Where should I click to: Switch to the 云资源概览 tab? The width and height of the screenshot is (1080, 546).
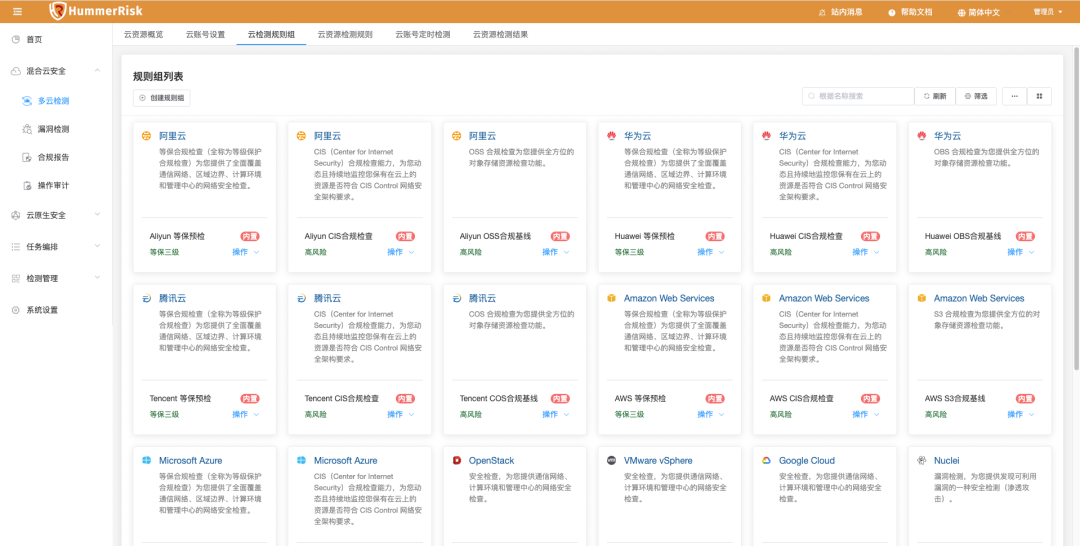click(x=143, y=34)
